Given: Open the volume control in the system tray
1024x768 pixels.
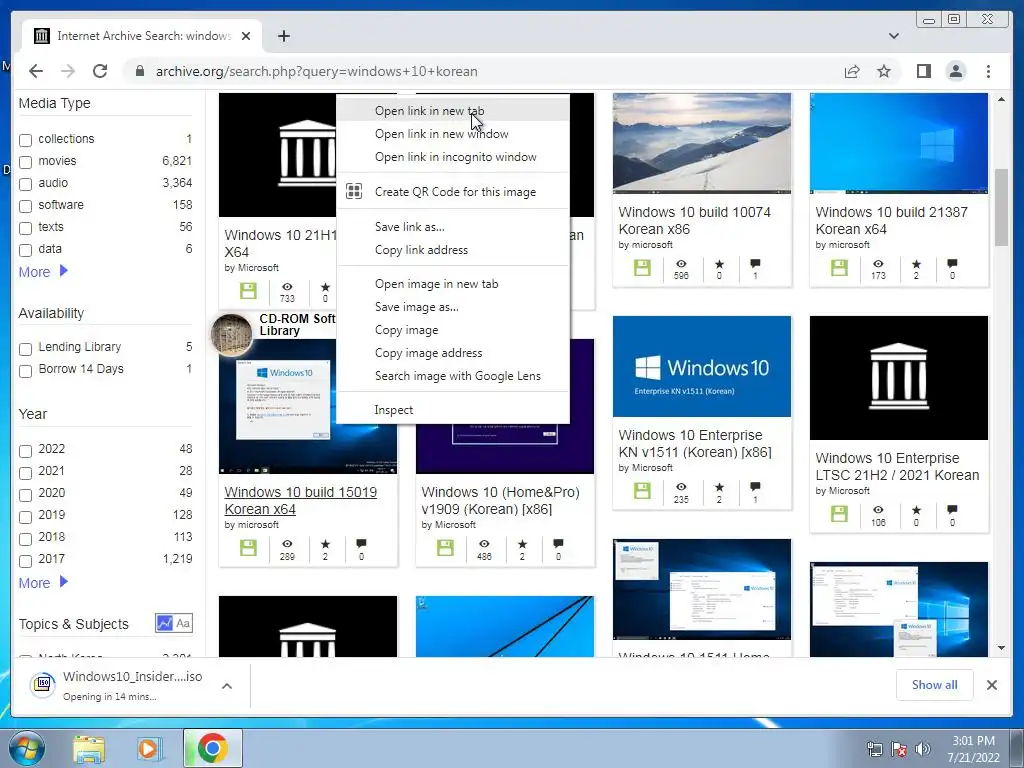Looking at the screenshot, I should [x=923, y=749].
